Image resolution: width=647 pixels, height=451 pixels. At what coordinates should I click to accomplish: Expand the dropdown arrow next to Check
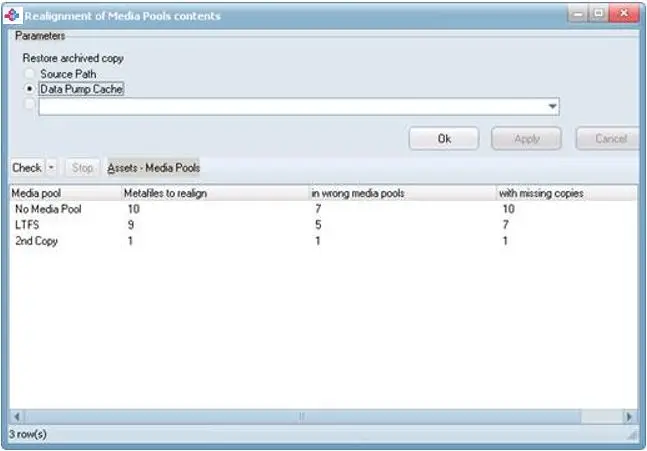click(52, 168)
